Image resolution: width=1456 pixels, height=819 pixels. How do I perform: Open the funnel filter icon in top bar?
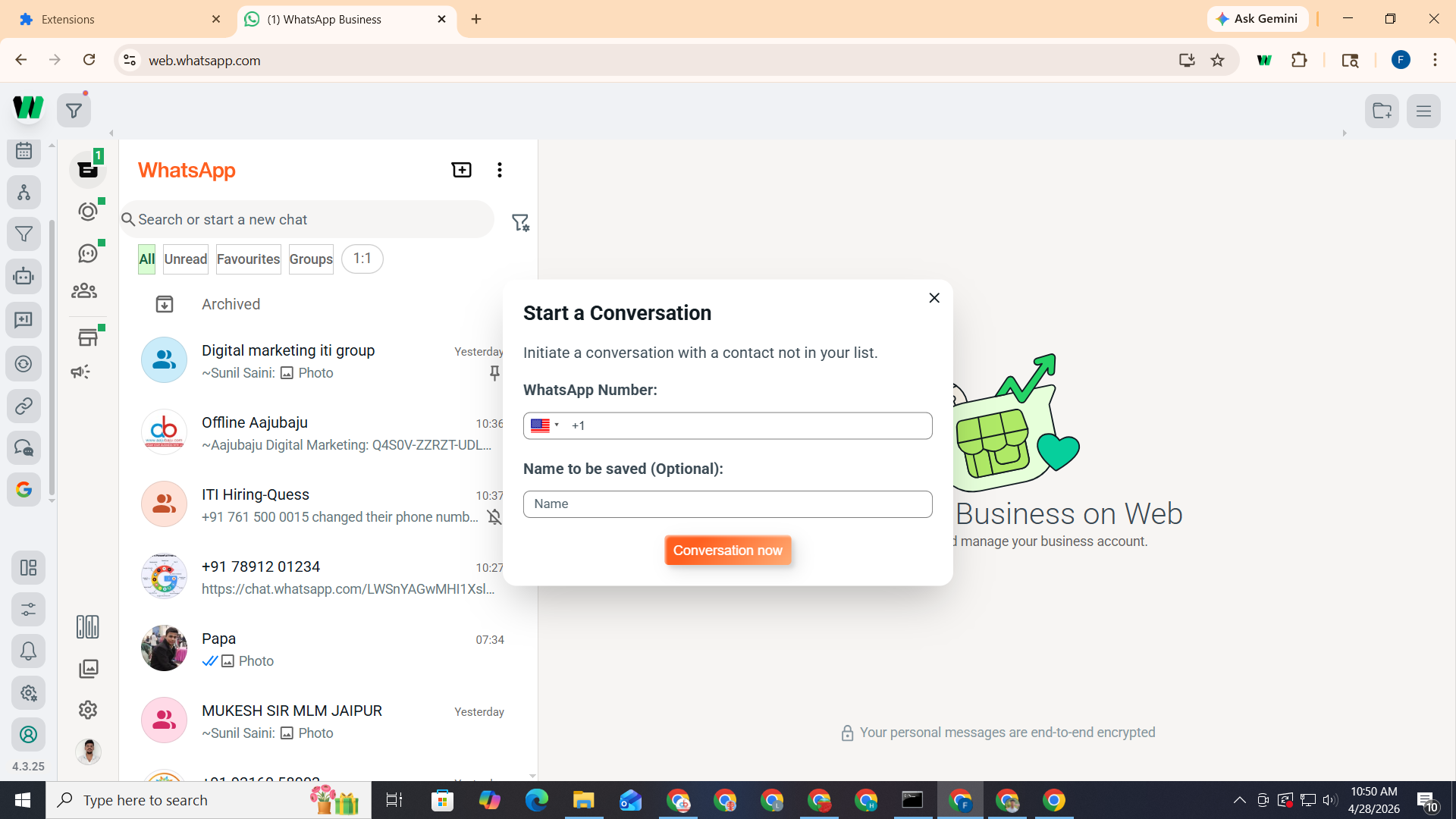click(74, 111)
